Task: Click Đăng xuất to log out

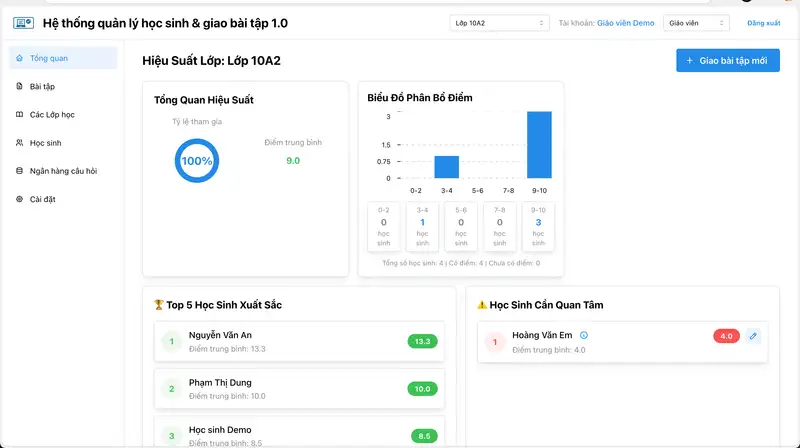Action: point(763,23)
